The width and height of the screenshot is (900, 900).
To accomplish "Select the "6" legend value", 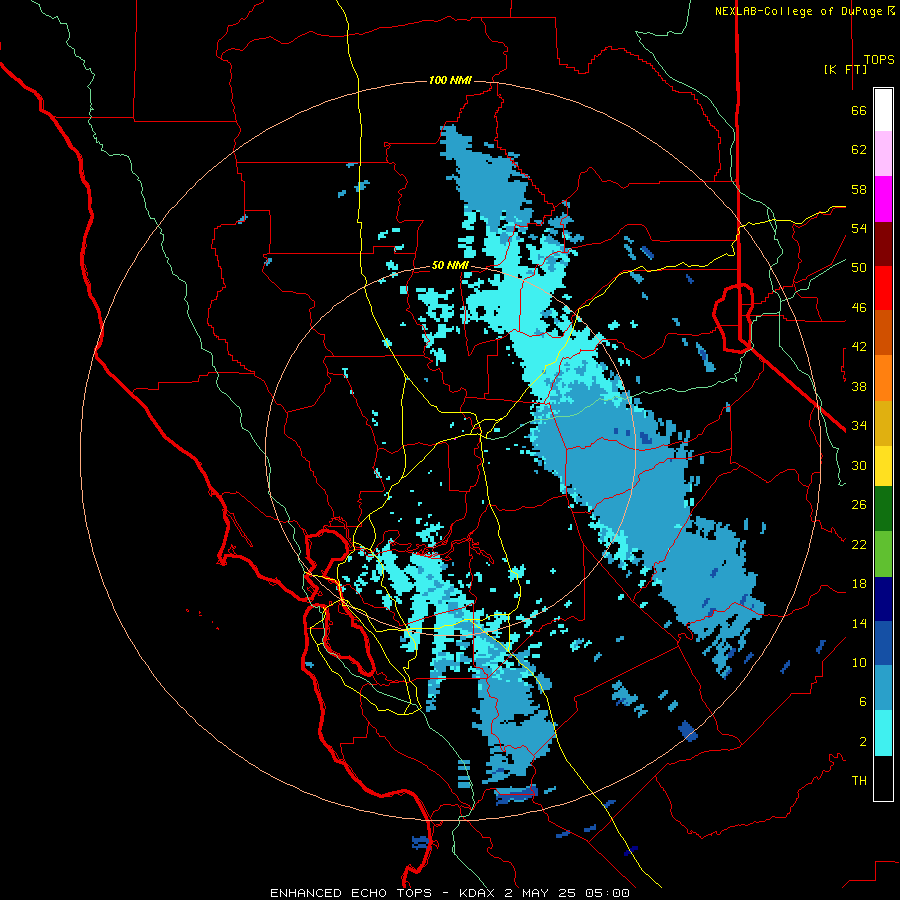I will (x=862, y=702).
